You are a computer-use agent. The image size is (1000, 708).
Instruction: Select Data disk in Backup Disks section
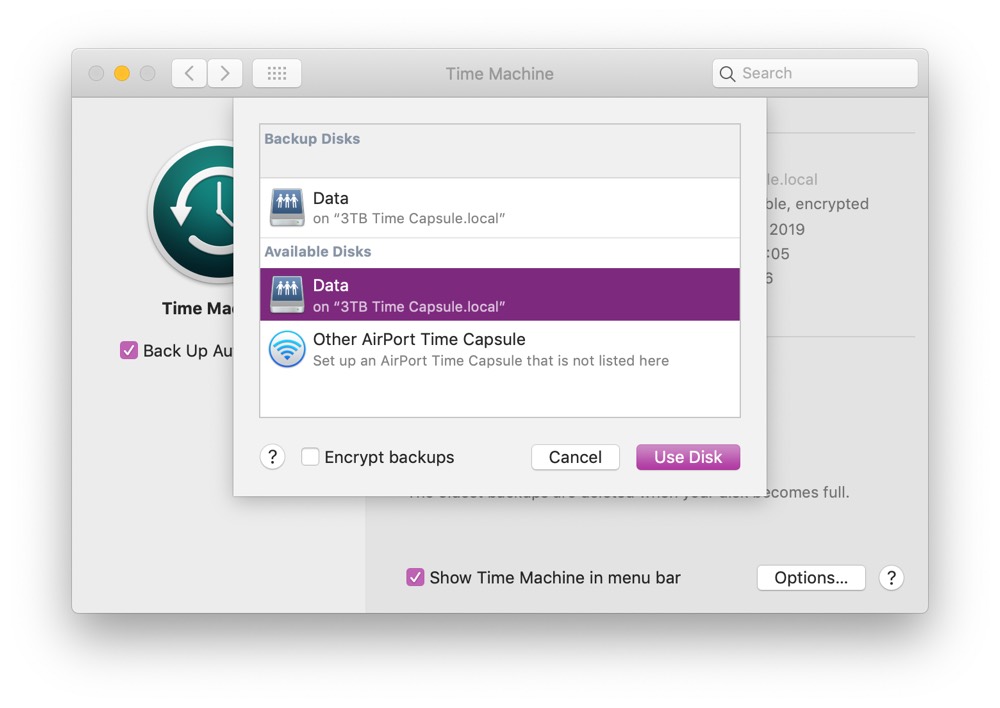[500, 208]
